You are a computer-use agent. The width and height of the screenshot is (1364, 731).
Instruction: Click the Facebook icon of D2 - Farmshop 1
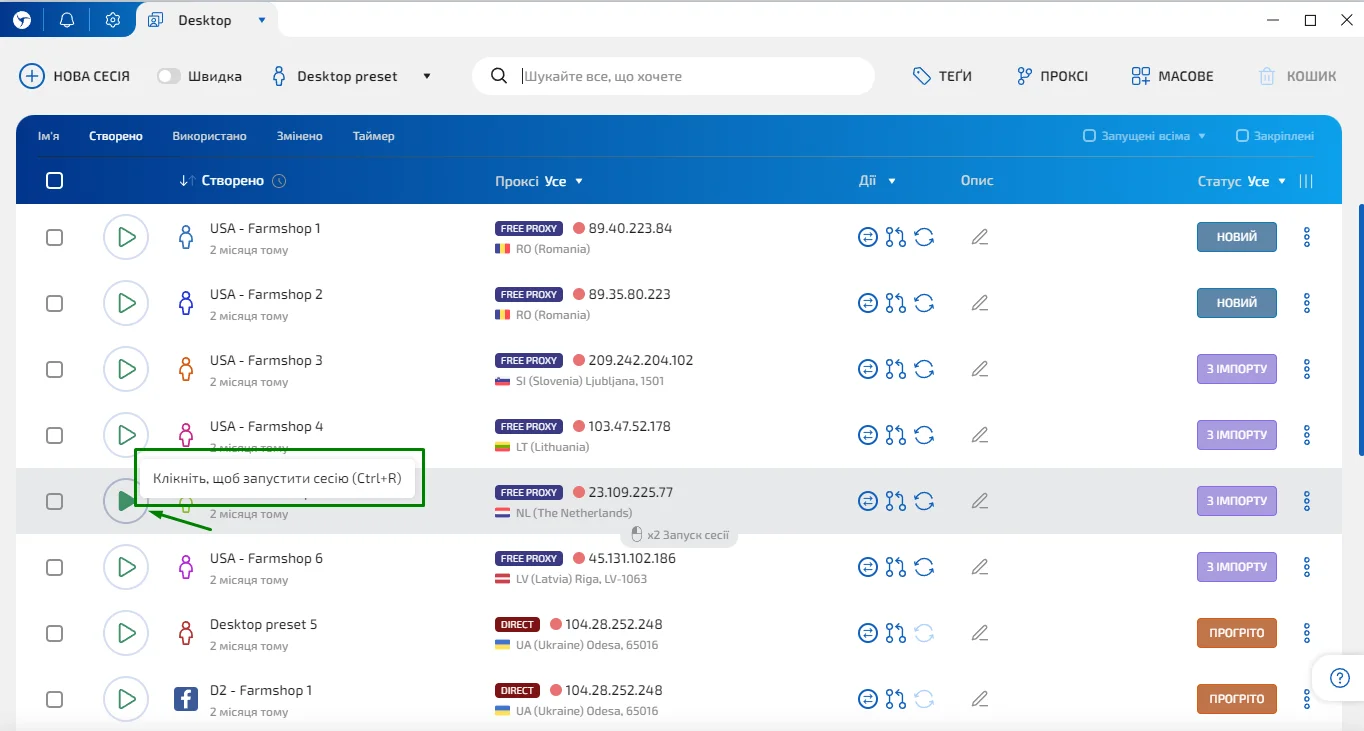point(186,699)
